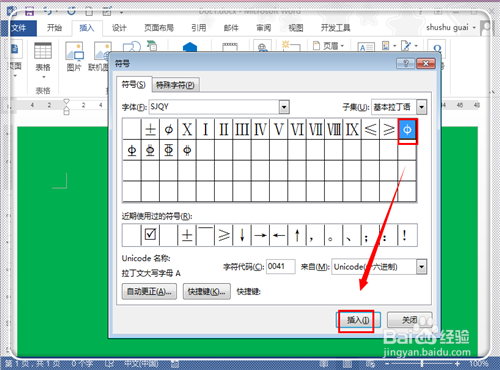The height and width of the screenshot is (370, 500).
Task: Click the symbol dialog help button
Action: 406,63
